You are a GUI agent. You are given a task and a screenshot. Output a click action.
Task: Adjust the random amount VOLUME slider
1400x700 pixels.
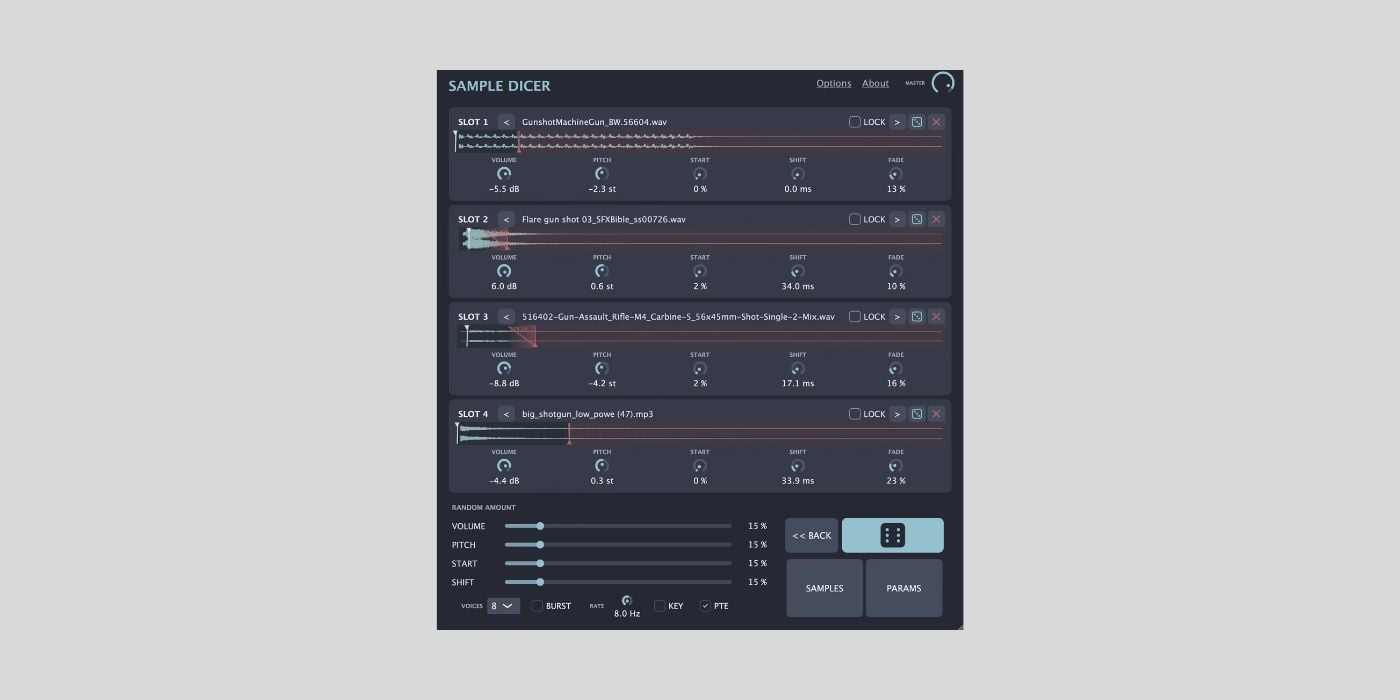click(x=618, y=526)
